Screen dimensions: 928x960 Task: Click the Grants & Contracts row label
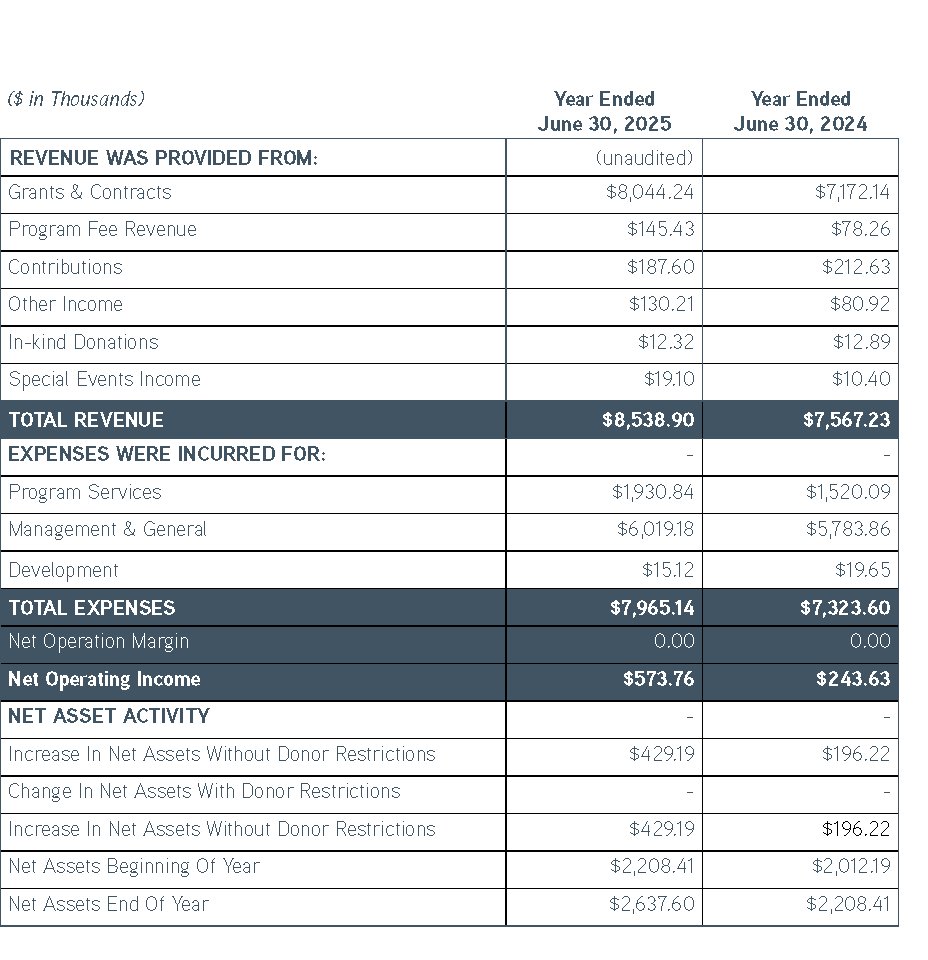[x=90, y=193]
